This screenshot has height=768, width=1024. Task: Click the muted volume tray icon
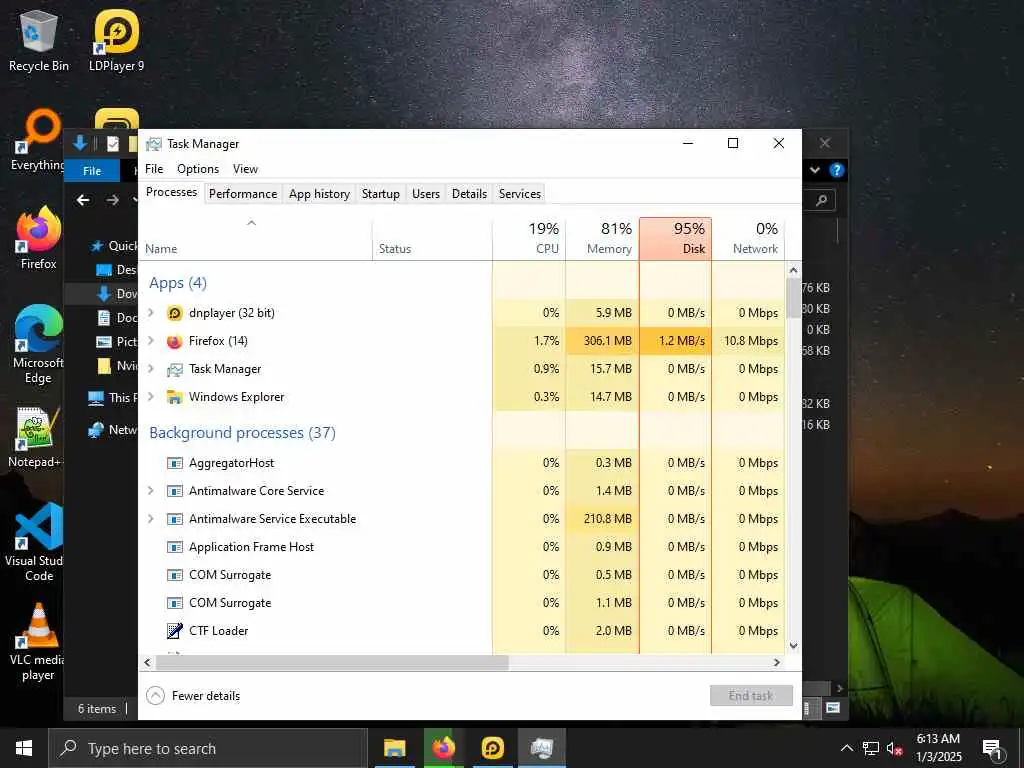pos(895,749)
